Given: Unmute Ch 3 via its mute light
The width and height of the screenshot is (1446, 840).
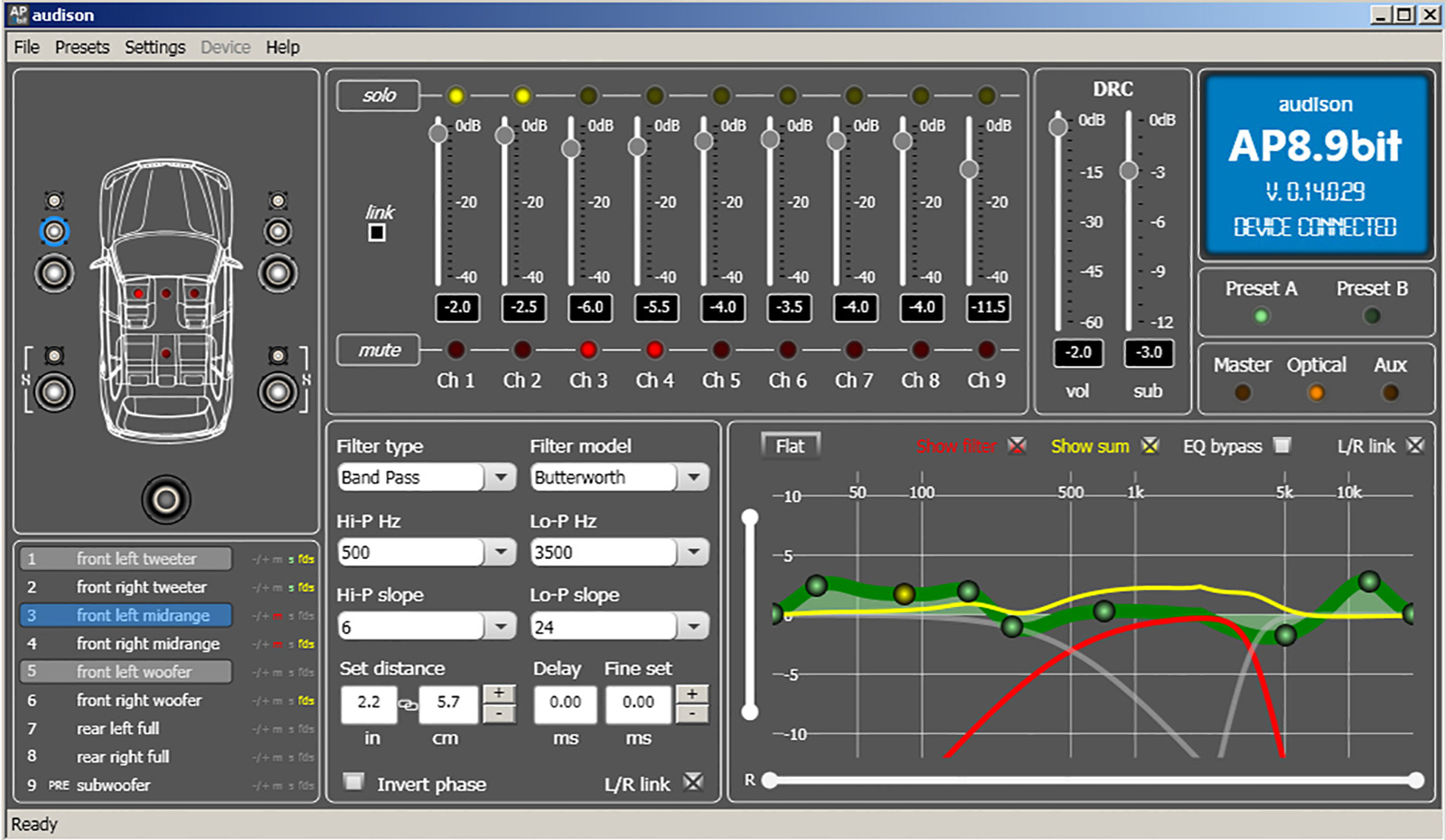Looking at the screenshot, I should pyautogui.click(x=588, y=350).
